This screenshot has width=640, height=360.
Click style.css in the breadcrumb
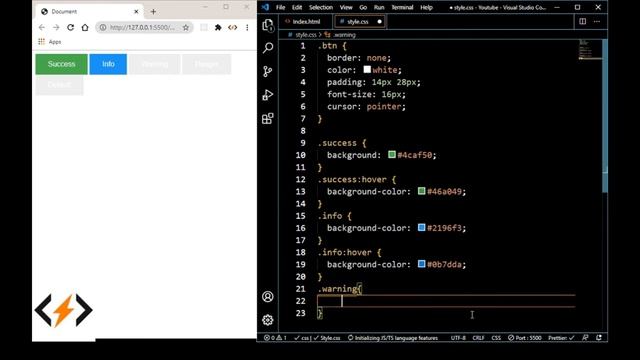[x=305, y=35]
